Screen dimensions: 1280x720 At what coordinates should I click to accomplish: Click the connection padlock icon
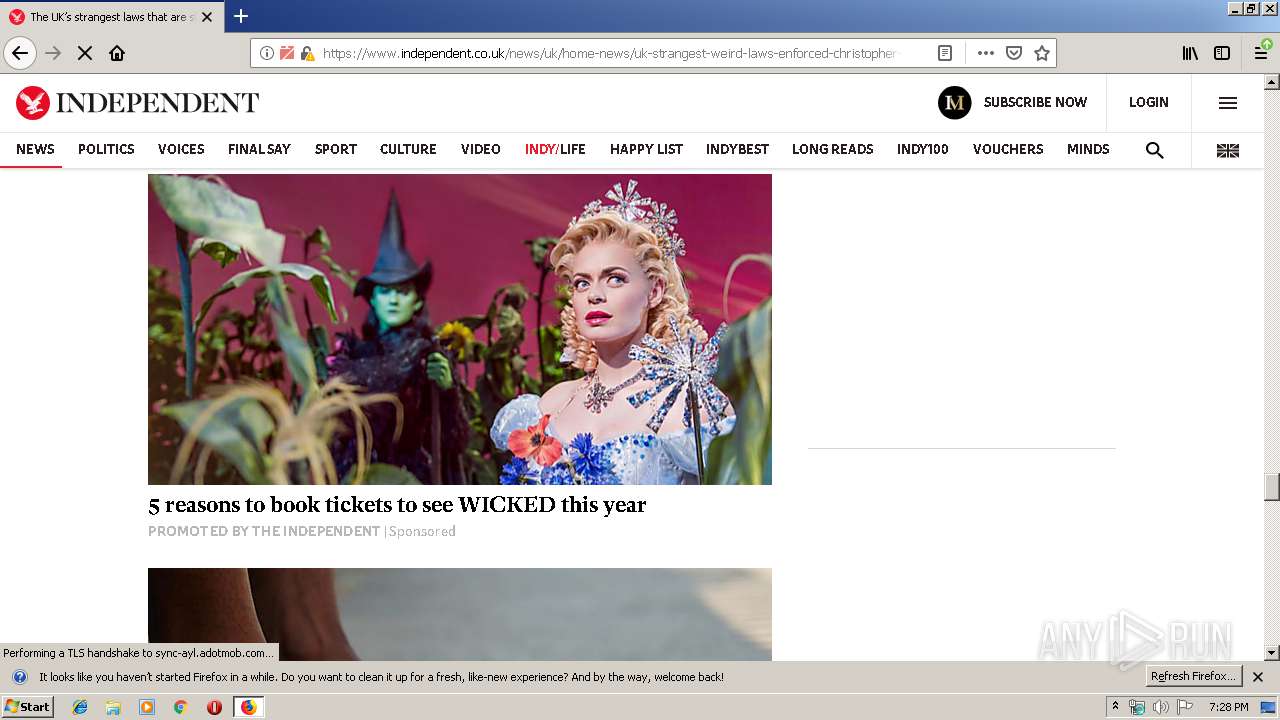pyautogui.click(x=307, y=53)
